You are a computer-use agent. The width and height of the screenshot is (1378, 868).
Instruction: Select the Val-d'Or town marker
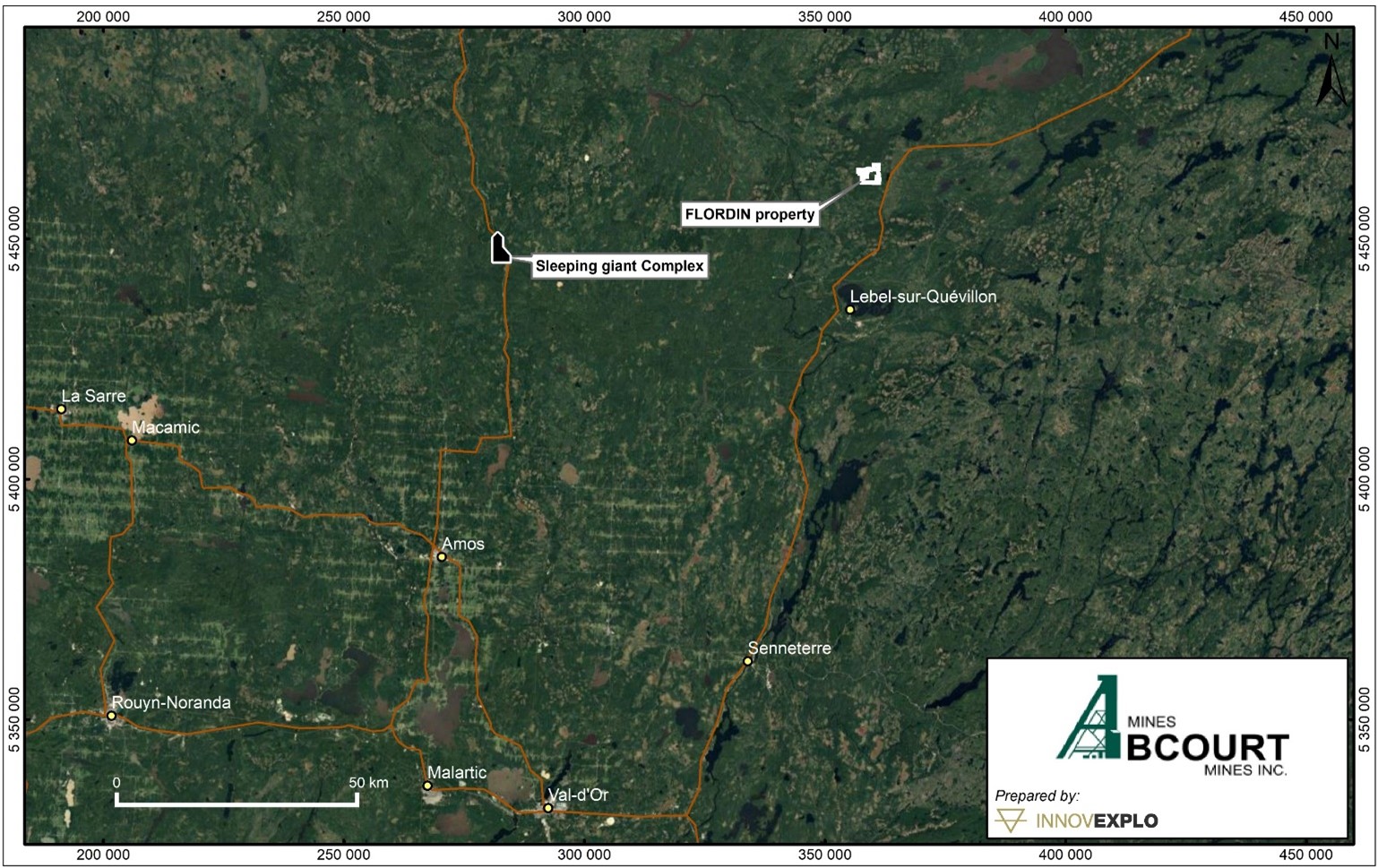pos(548,808)
